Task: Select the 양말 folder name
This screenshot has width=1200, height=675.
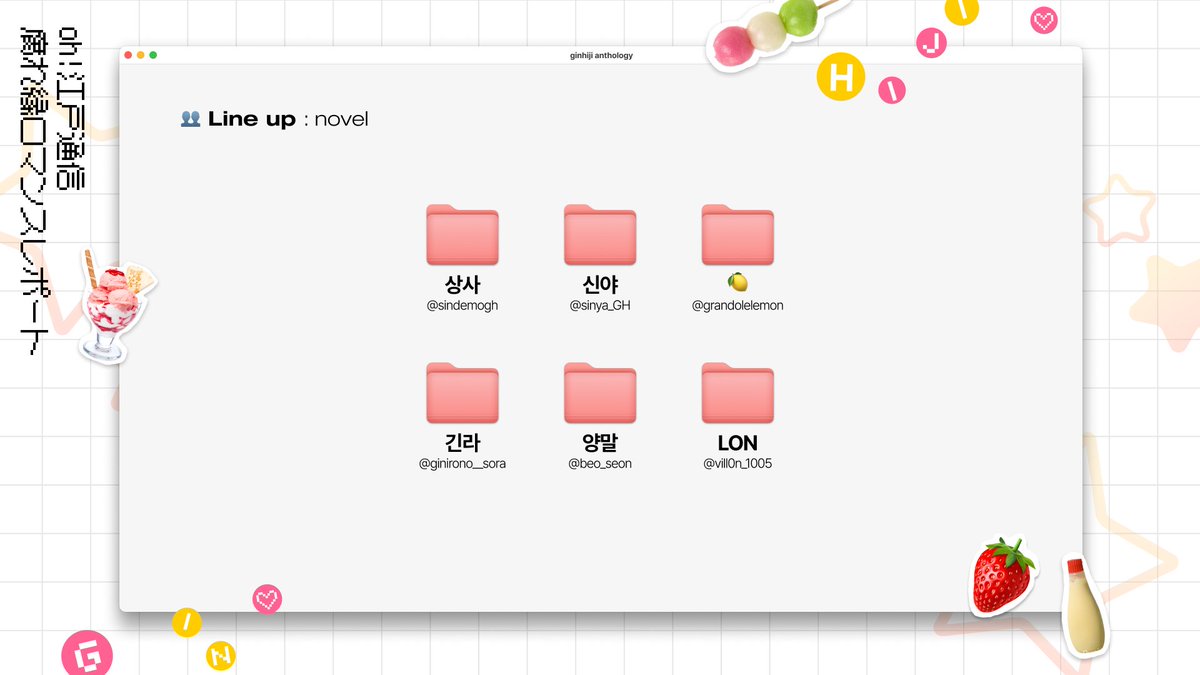Action: tap(600, 442)
